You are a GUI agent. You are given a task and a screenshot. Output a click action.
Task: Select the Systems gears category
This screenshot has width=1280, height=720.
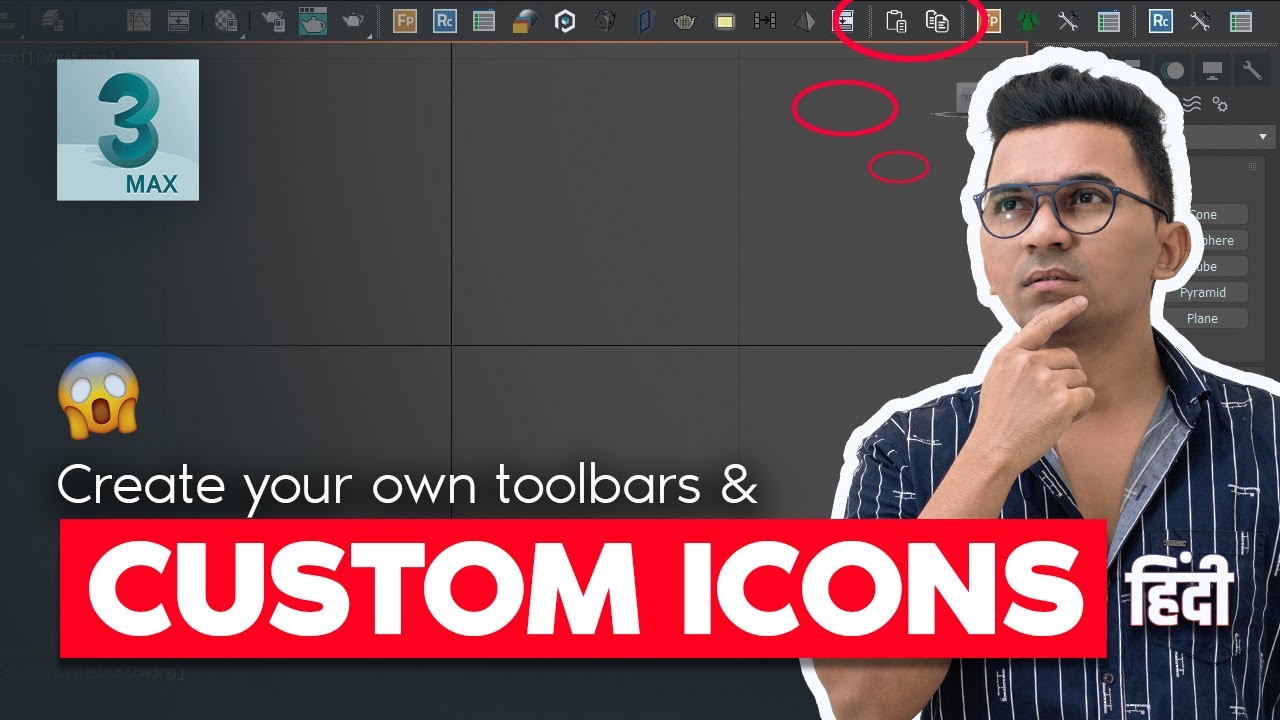(1220, 104)
